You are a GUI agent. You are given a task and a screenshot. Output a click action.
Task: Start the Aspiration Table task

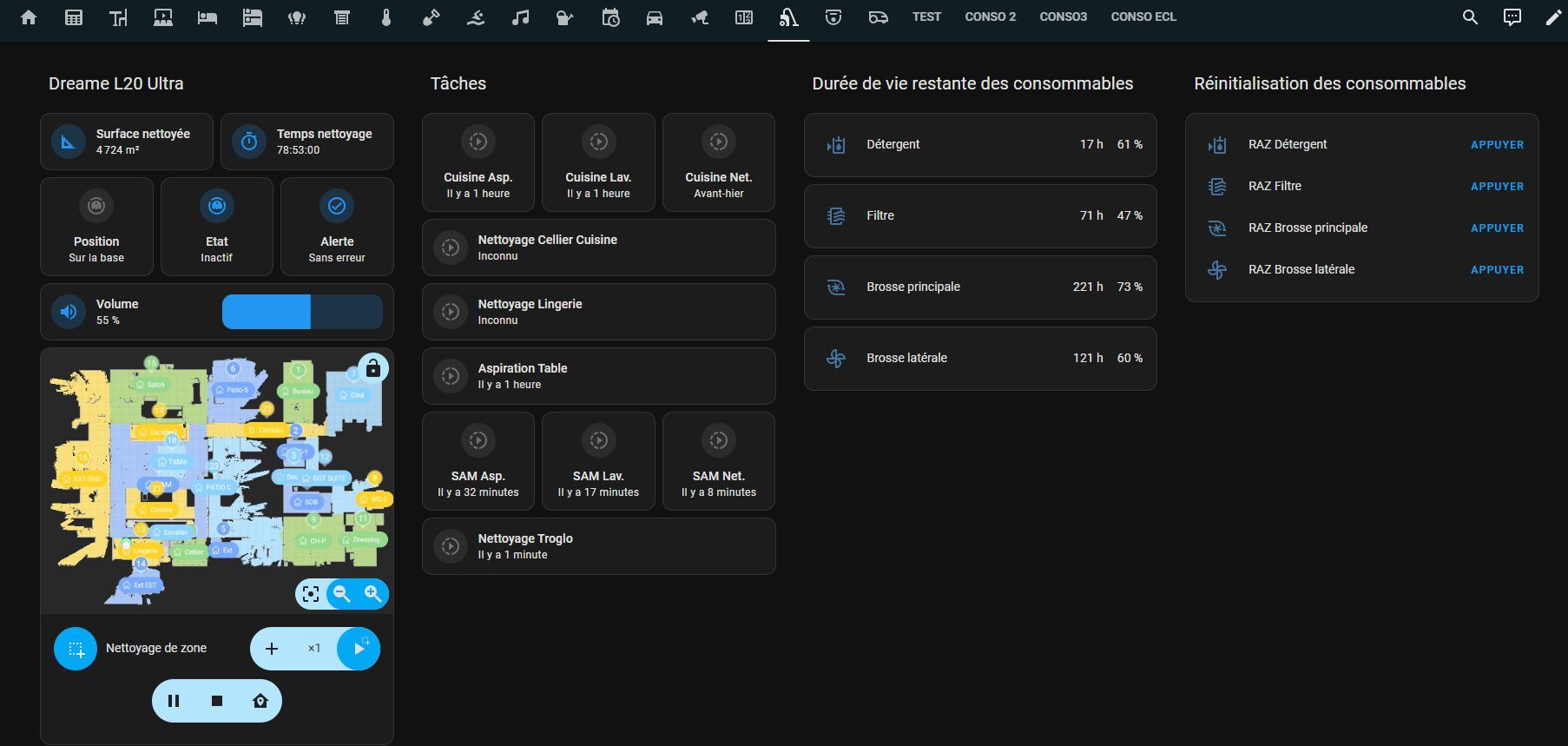pos(599,376)
